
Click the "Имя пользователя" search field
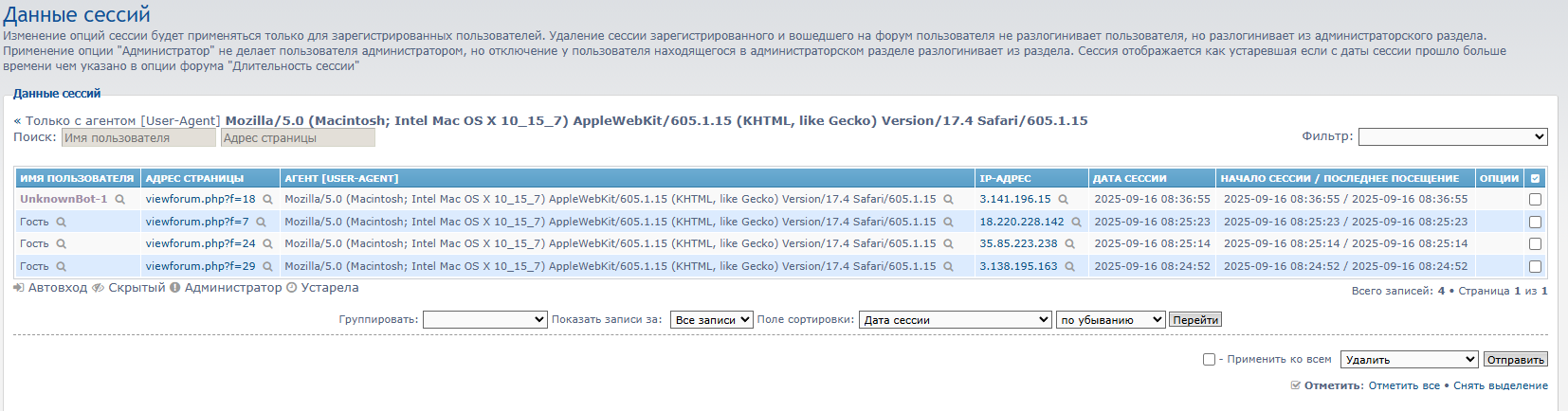[x=139, y=138]
